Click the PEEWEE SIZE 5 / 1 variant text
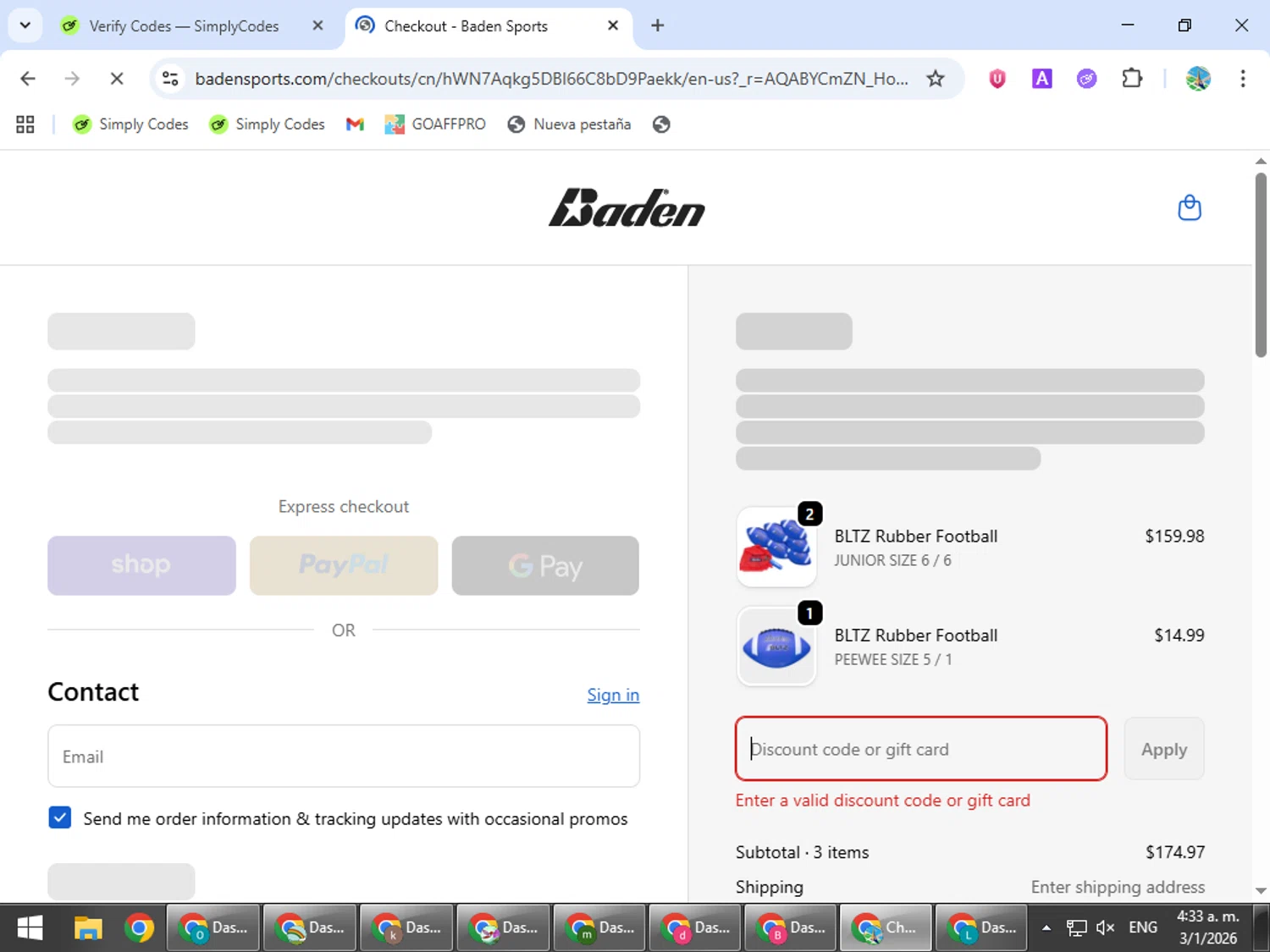Screen dimensions: 1270x952 (x=893, y=659)
